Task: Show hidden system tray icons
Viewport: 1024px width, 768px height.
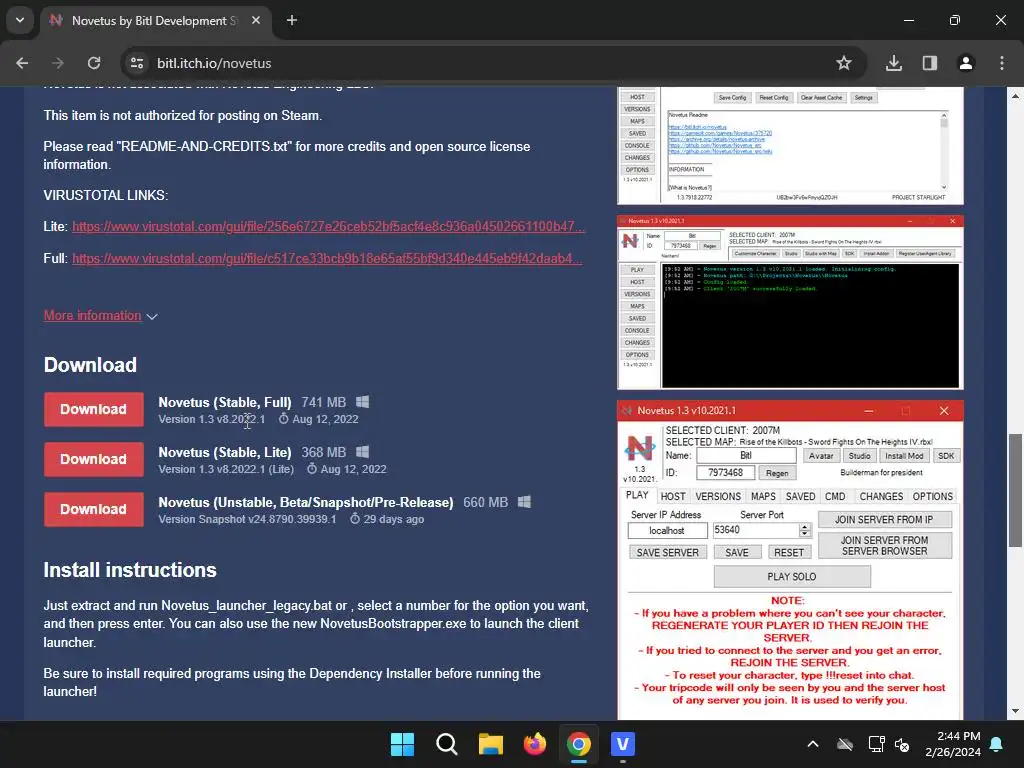Action: coord(813,744)
